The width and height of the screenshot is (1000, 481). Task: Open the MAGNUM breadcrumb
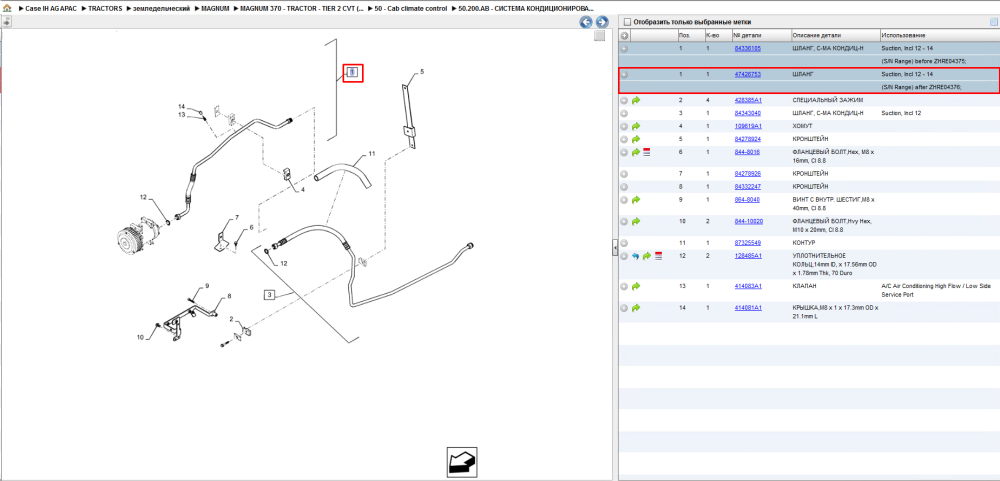click(x=215, y=9)
